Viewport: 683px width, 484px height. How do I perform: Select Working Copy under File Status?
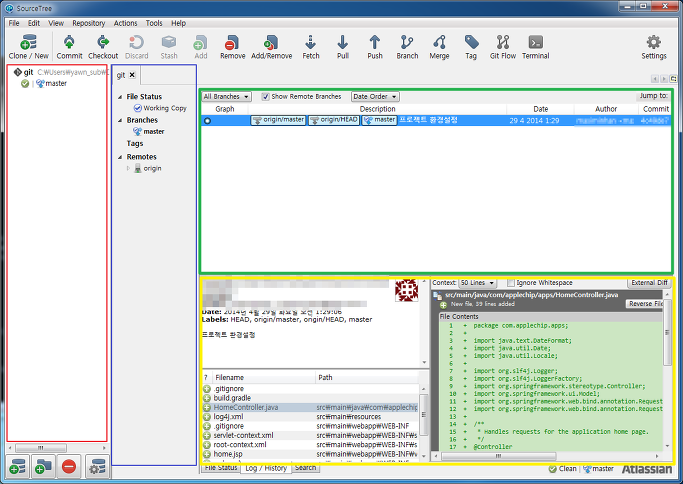[160, 108]
